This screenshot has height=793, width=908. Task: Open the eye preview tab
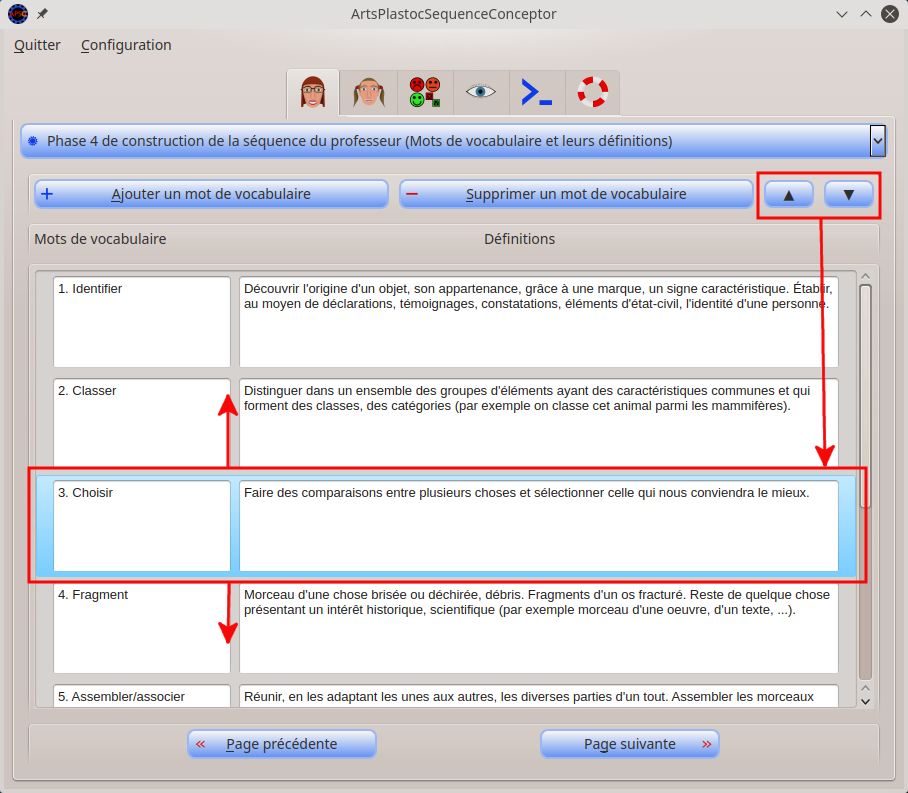click(x=481, y=93)
